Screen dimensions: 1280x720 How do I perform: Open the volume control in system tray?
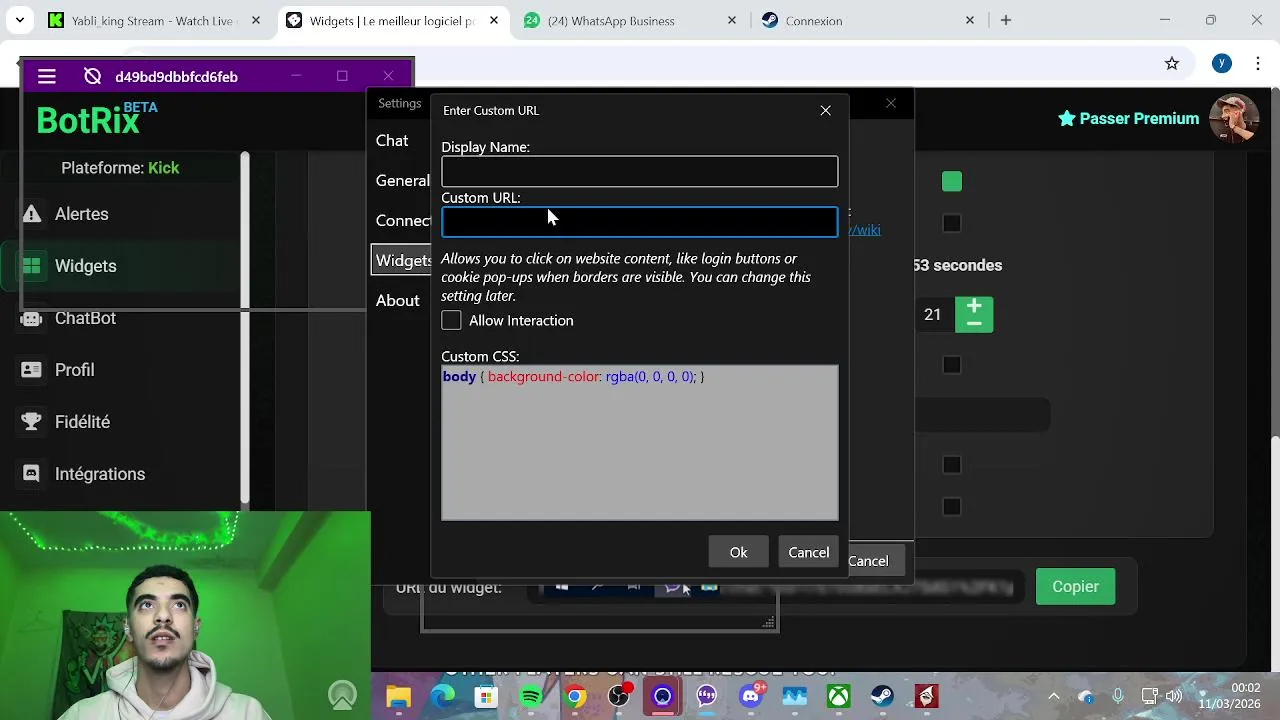pos(1173,696)
